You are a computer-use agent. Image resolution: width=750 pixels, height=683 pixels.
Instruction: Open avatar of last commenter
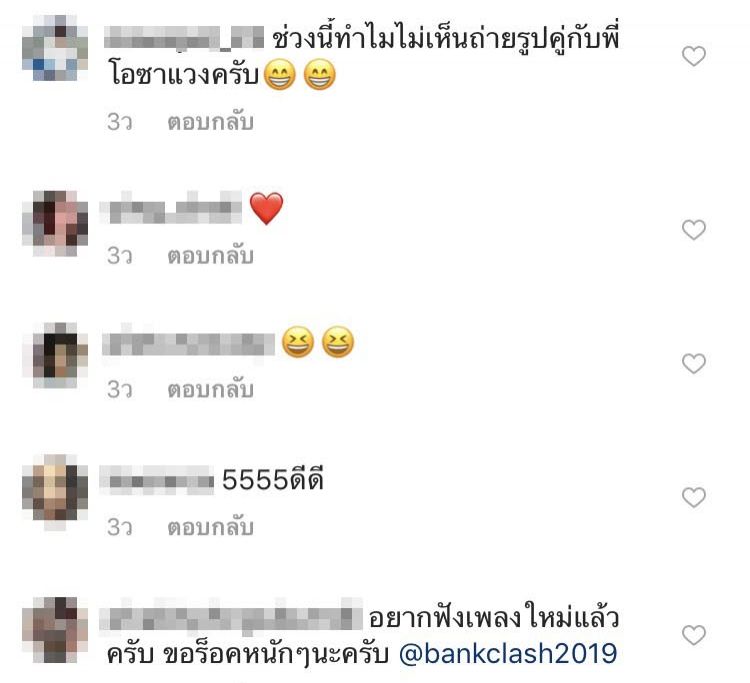click(x=55, y=629)
